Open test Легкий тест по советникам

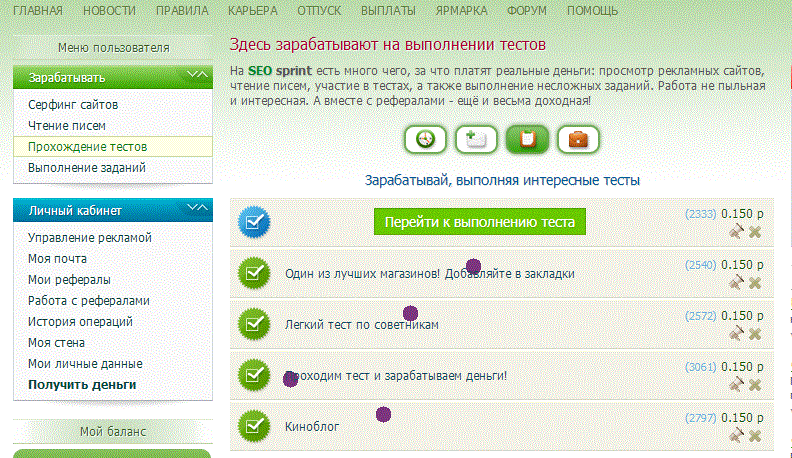click(362, 325)
